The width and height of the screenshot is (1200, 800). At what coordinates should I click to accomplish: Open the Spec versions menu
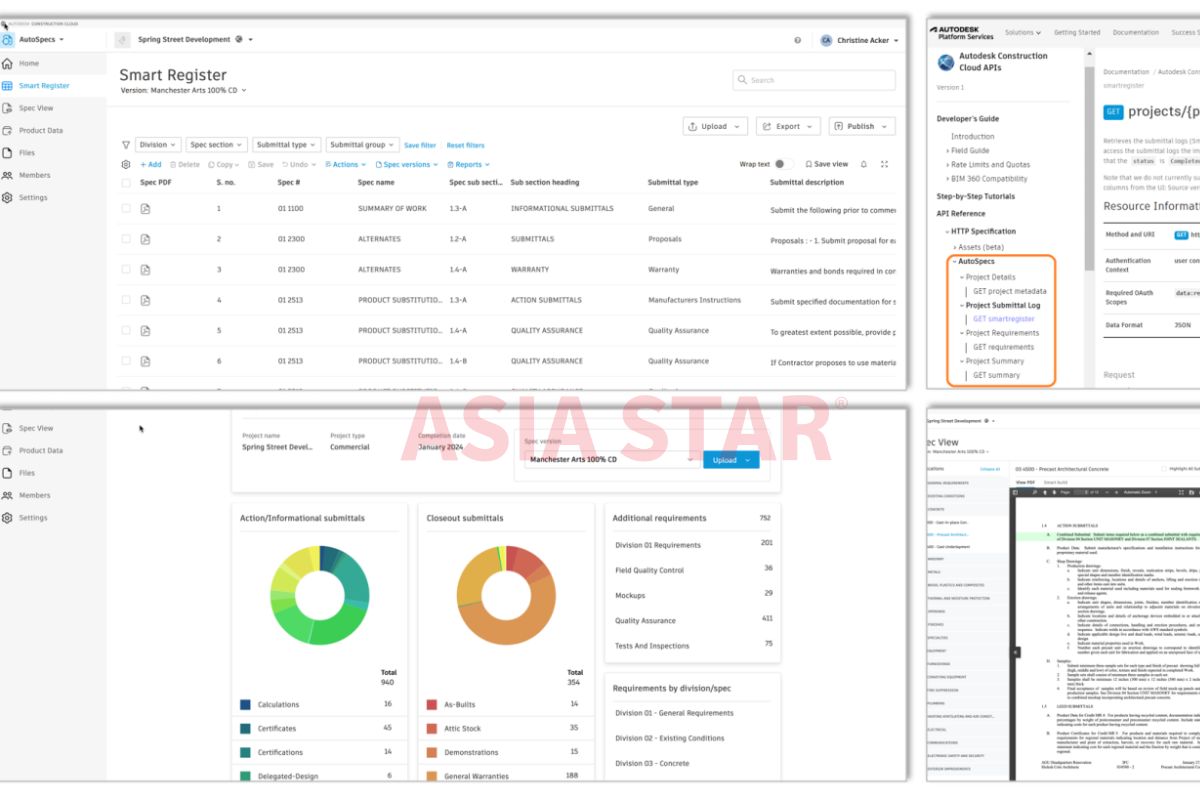click(406, 164)
